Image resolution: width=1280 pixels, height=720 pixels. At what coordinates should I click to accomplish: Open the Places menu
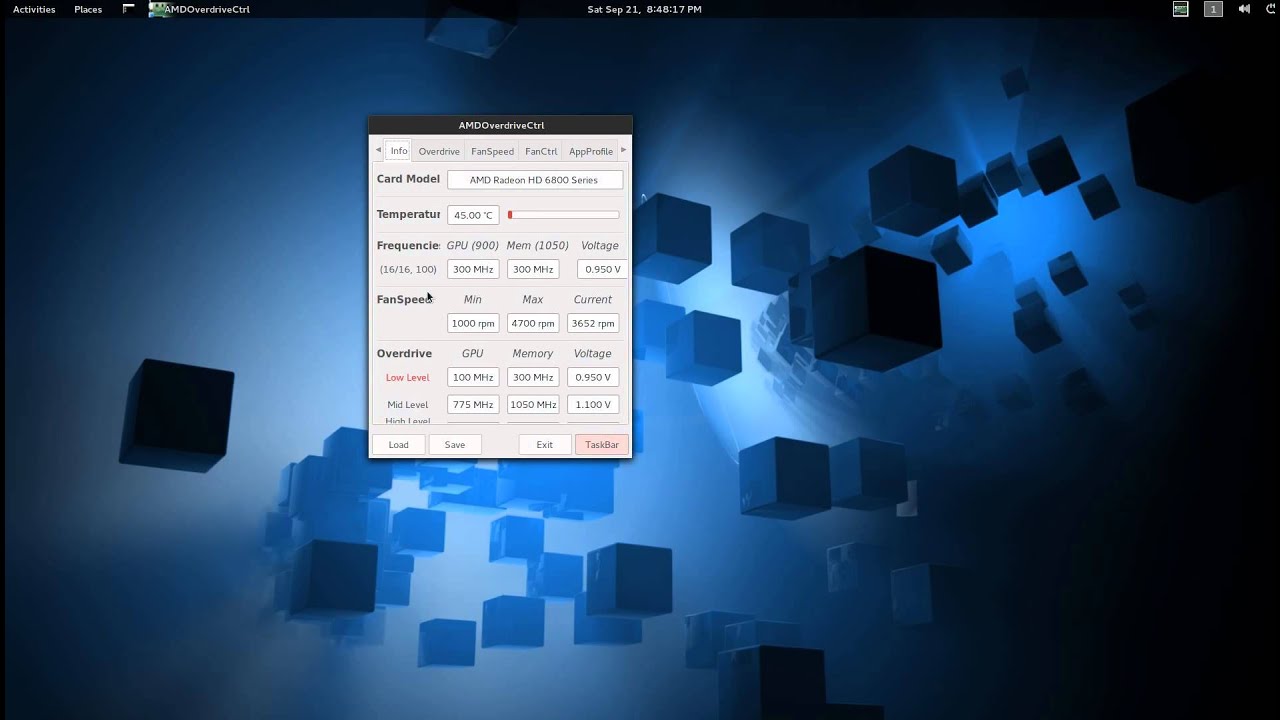click(88, 9)
